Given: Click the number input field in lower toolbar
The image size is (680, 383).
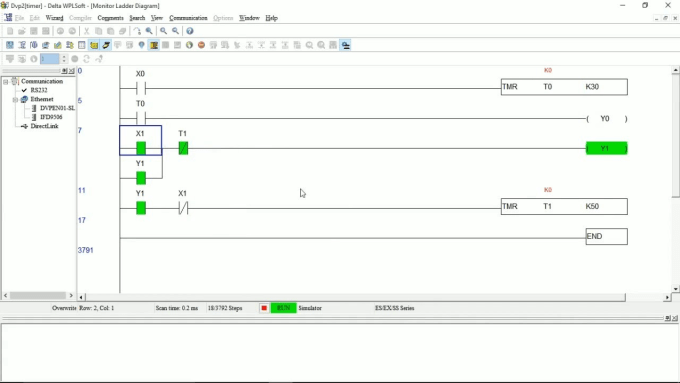Looking at the screenshot, I should [x=50, y=59].
